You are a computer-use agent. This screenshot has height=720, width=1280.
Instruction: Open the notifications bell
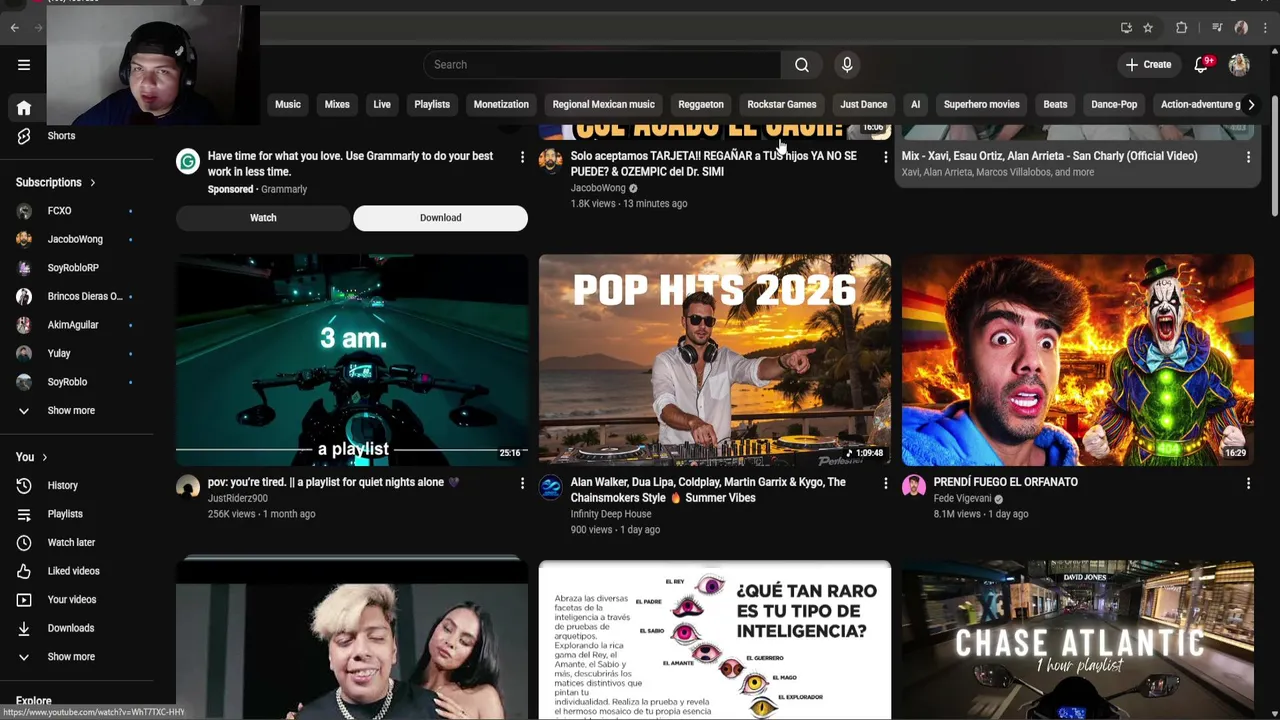[x=1201, y=65]
